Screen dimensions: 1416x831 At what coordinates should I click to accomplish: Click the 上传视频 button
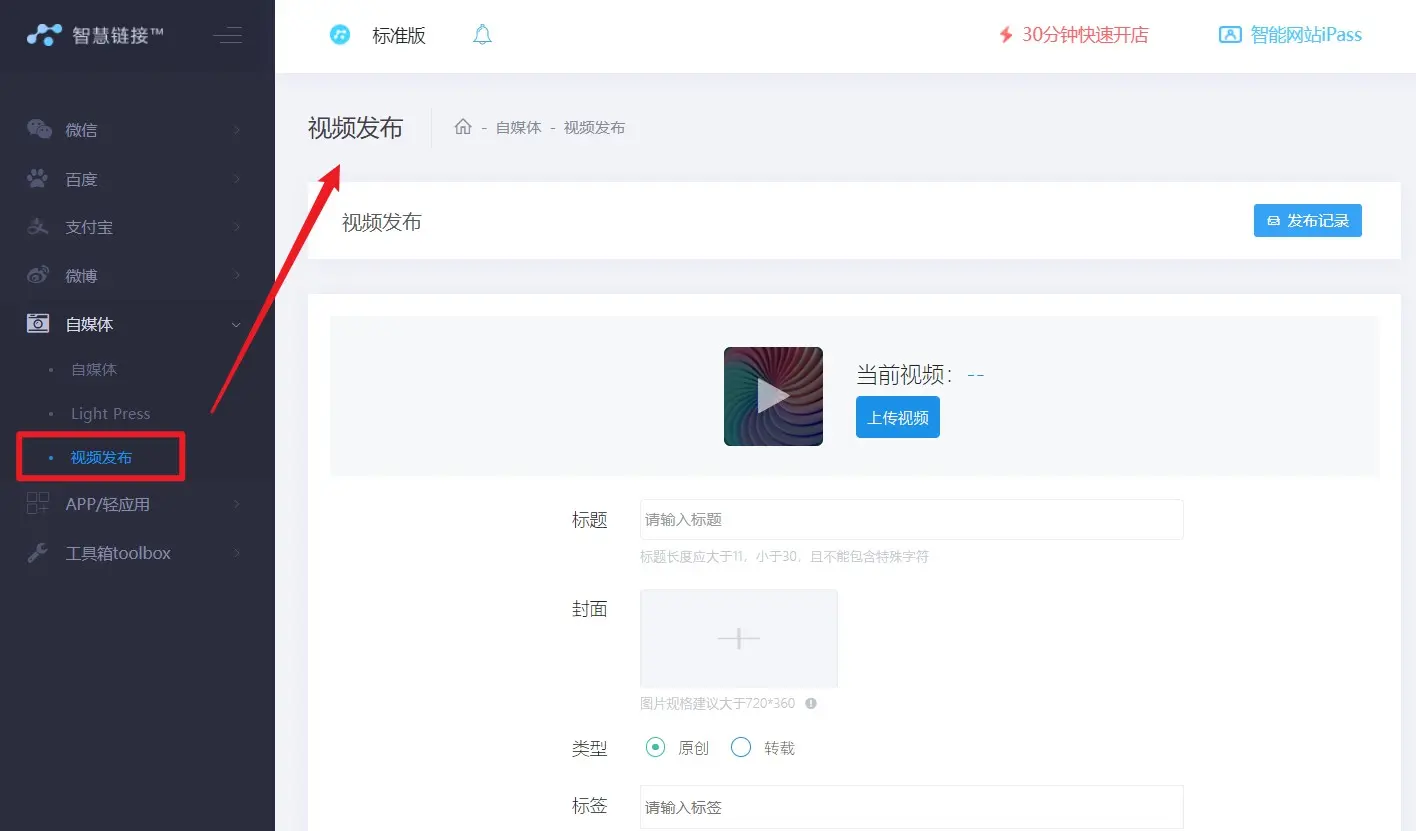tap(897, 418)
